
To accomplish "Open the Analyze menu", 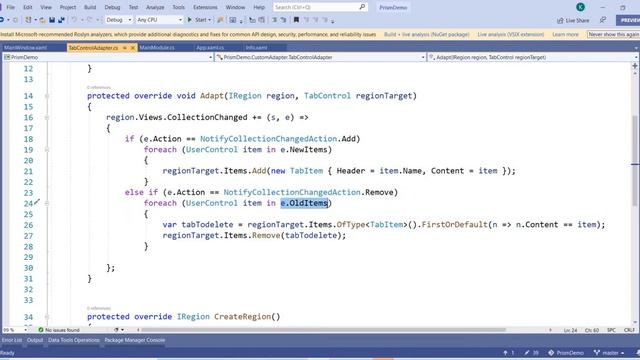I will [155, 7].
